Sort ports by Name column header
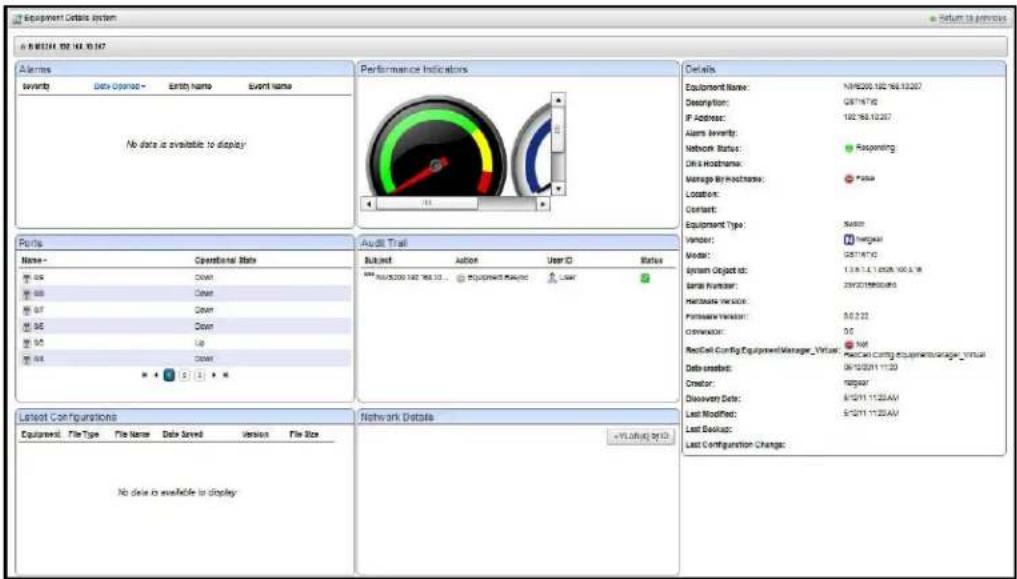The width and height of the screenshot is (1017, 579). [x=33, y=260]
